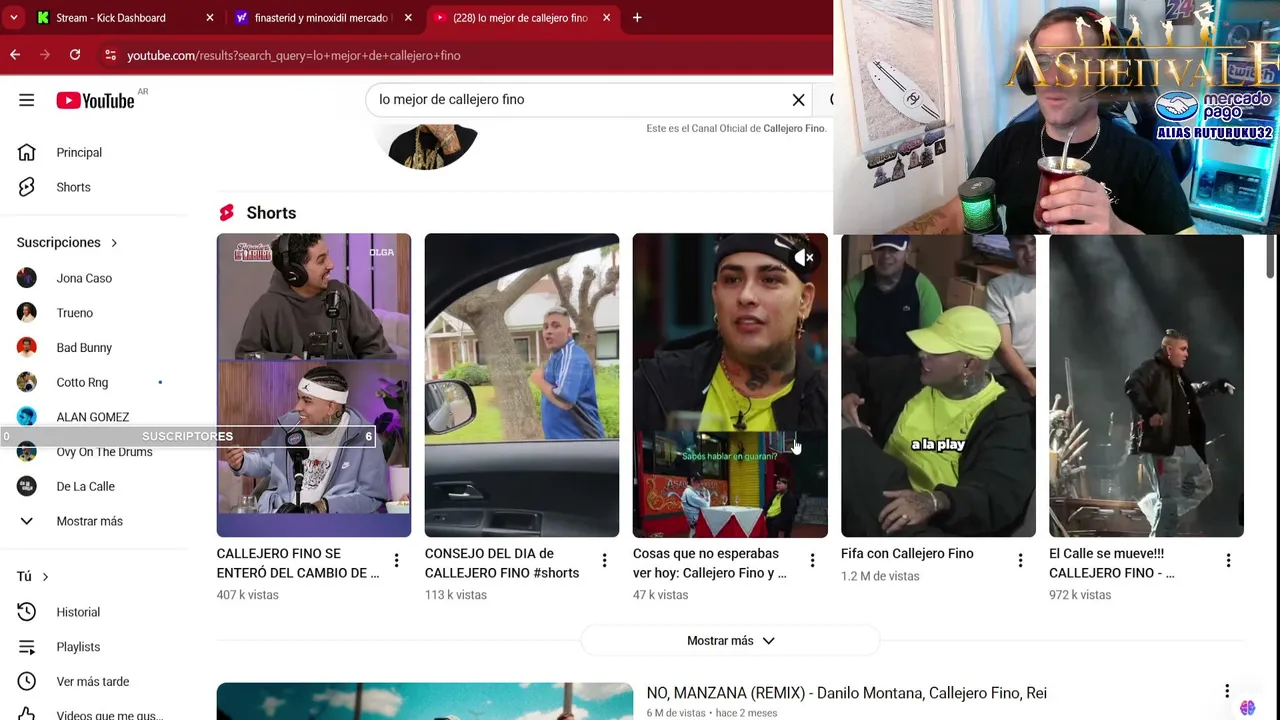The image size is (1280, 720).
Task: Close the Kick Dashboard tab
Action: [209, 18]
